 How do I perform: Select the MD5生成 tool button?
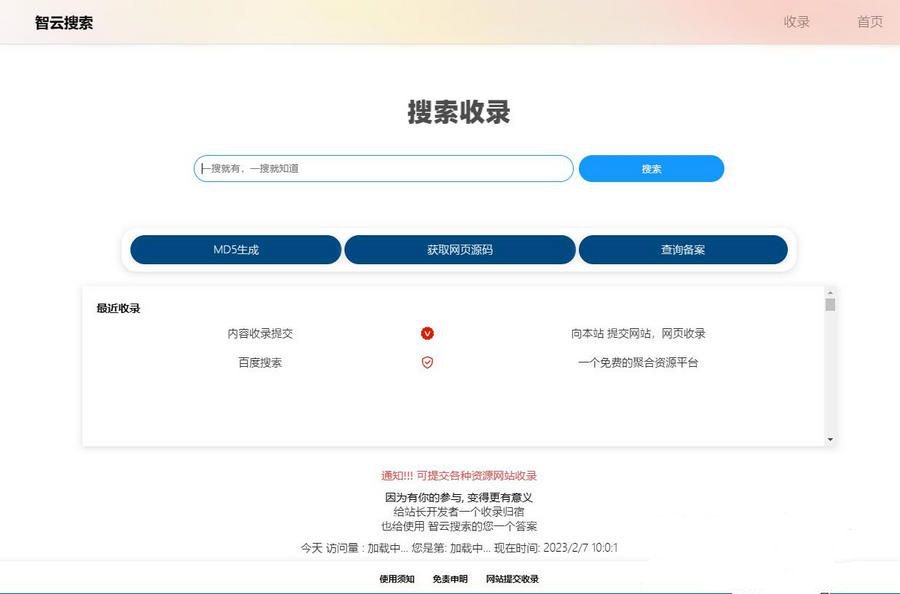pos(237,250)
